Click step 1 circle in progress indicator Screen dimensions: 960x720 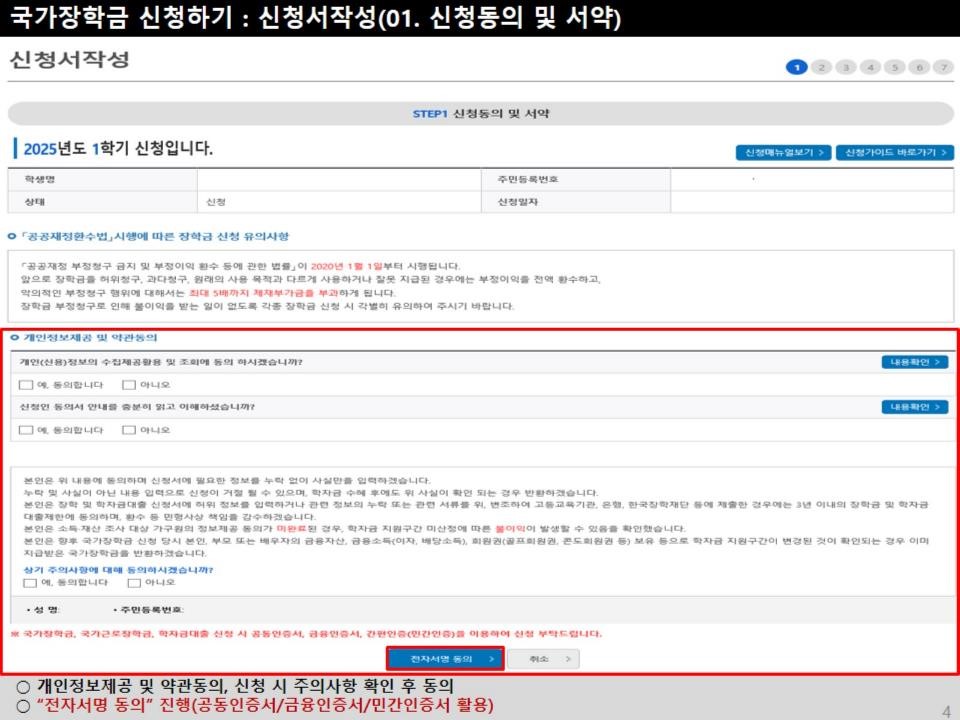click(798, 64)
